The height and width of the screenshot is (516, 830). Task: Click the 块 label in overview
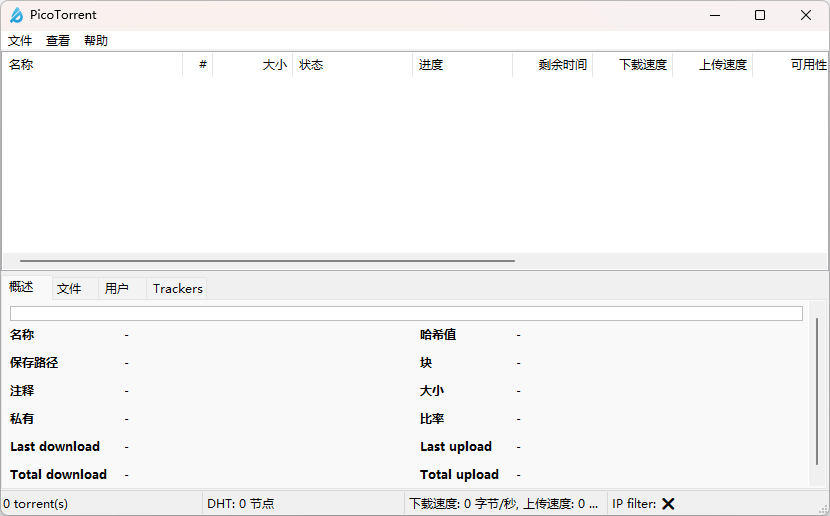[x=426, y=363]
